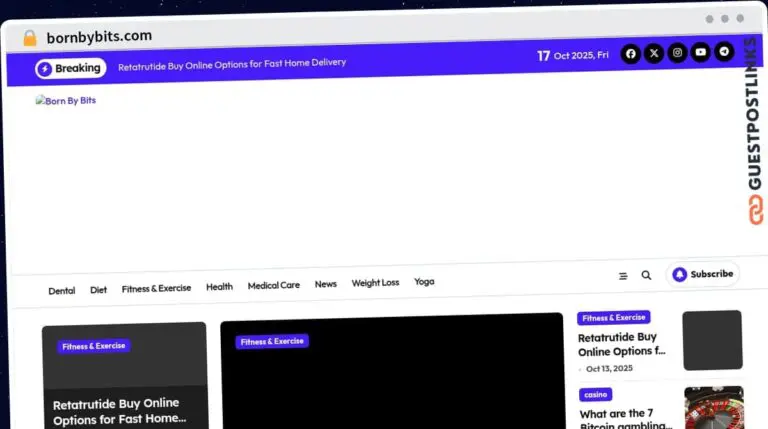Open the YouTube social icon

click(701, 52)
